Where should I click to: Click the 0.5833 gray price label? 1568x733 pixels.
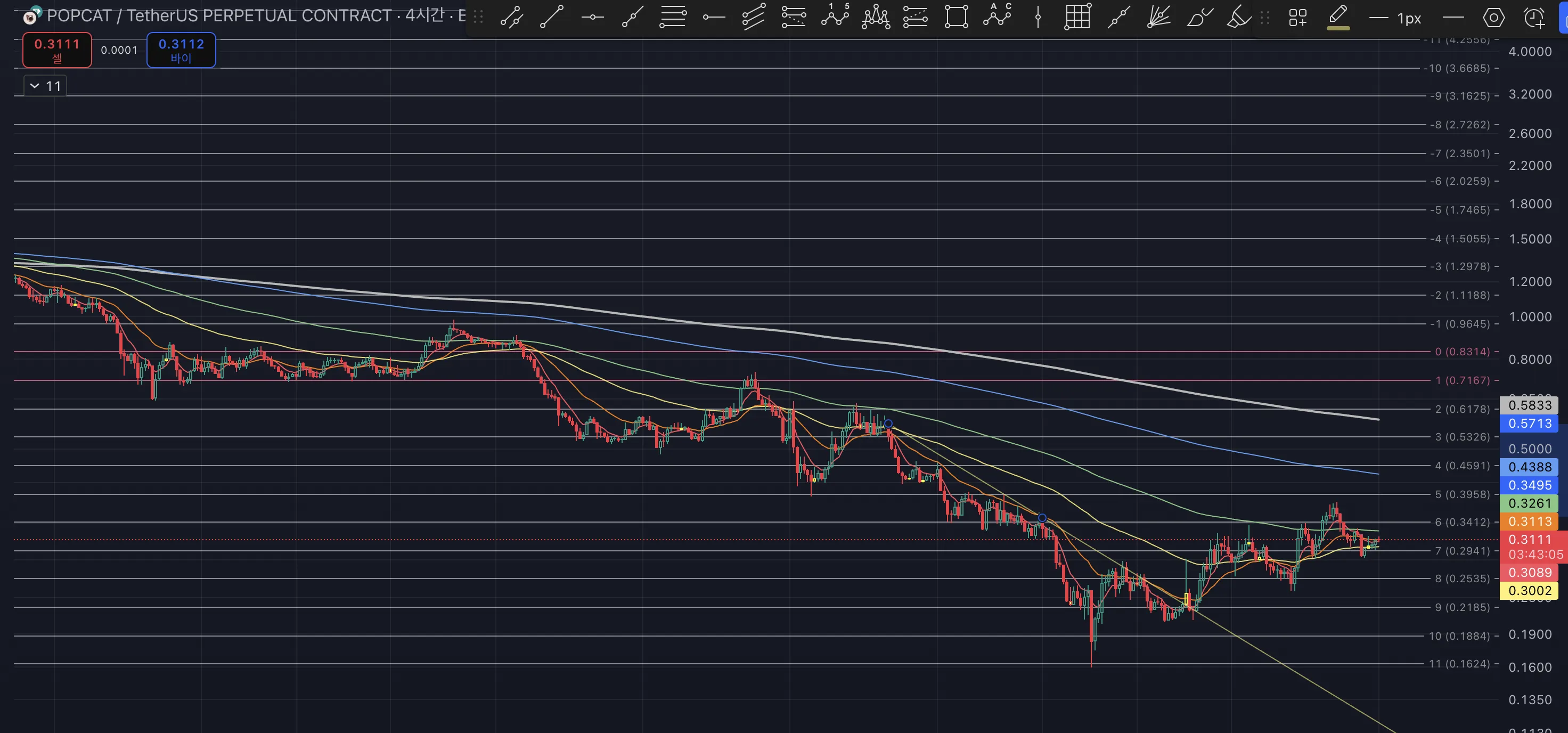[1530, 405]
